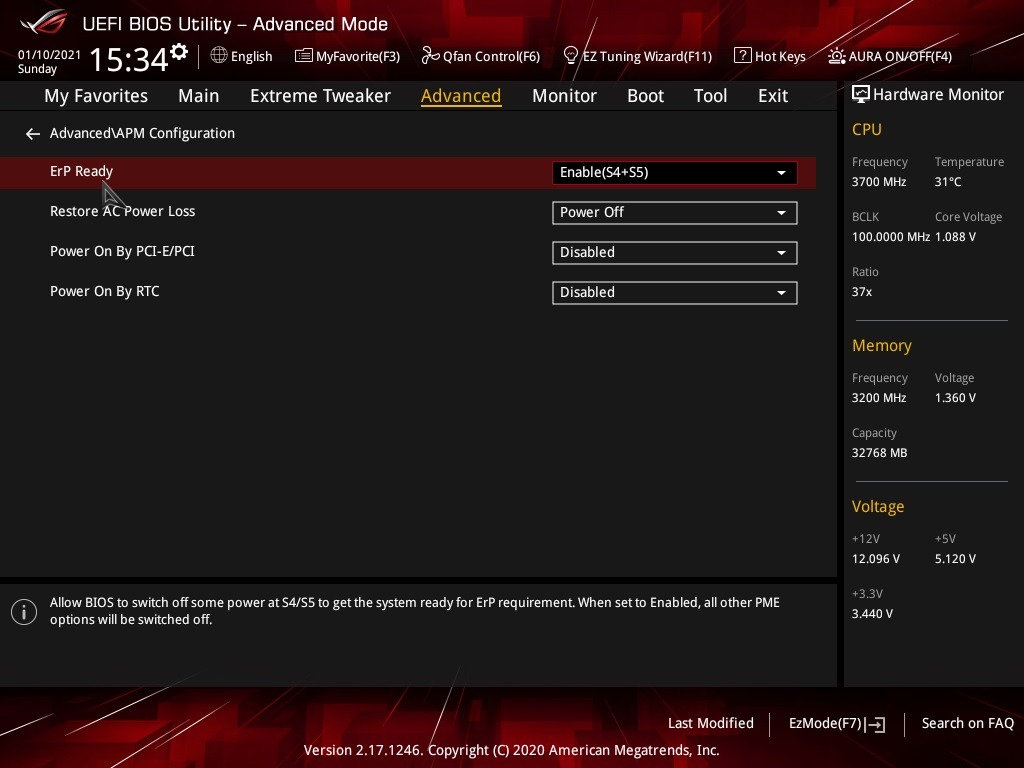Click arrow of Enable(S4+S5) combo box

coord(781,173)
